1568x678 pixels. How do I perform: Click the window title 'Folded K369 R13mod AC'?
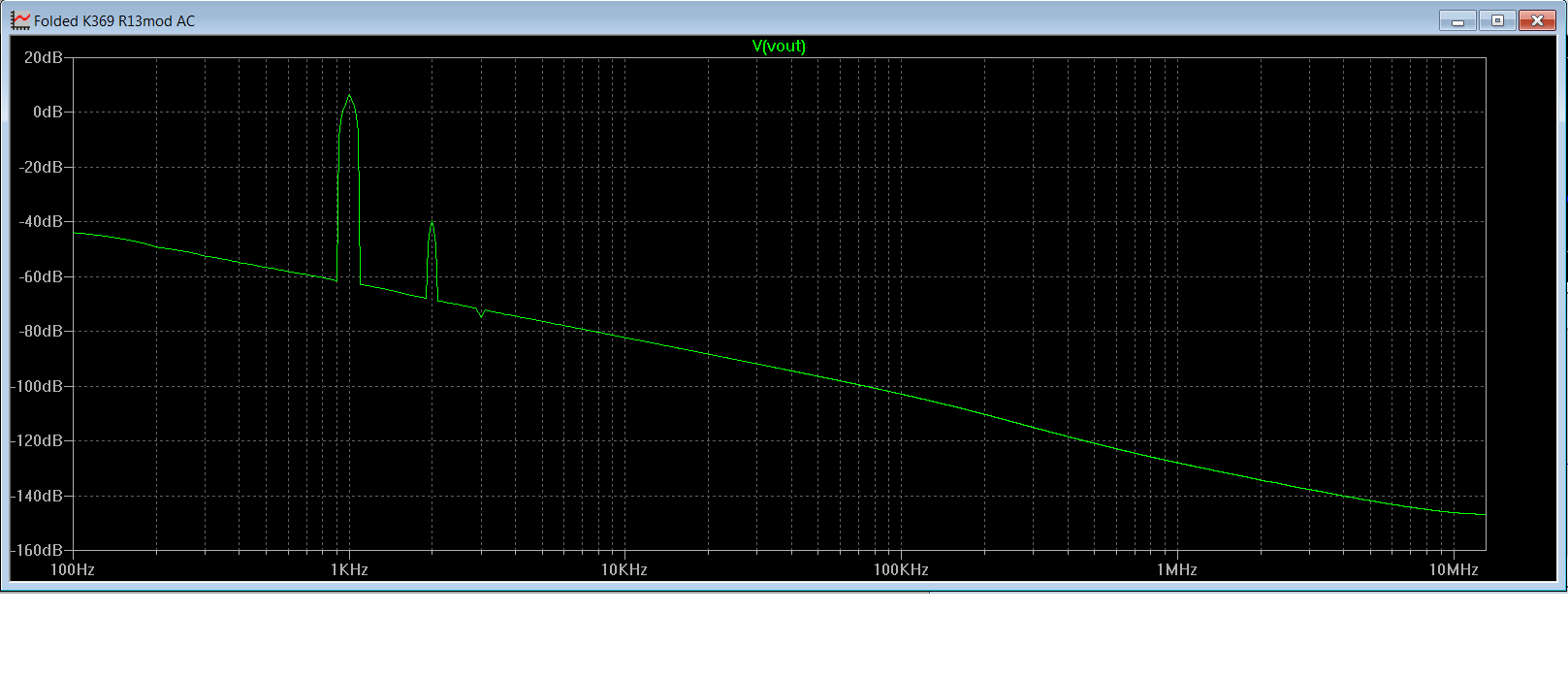point(114,20)
